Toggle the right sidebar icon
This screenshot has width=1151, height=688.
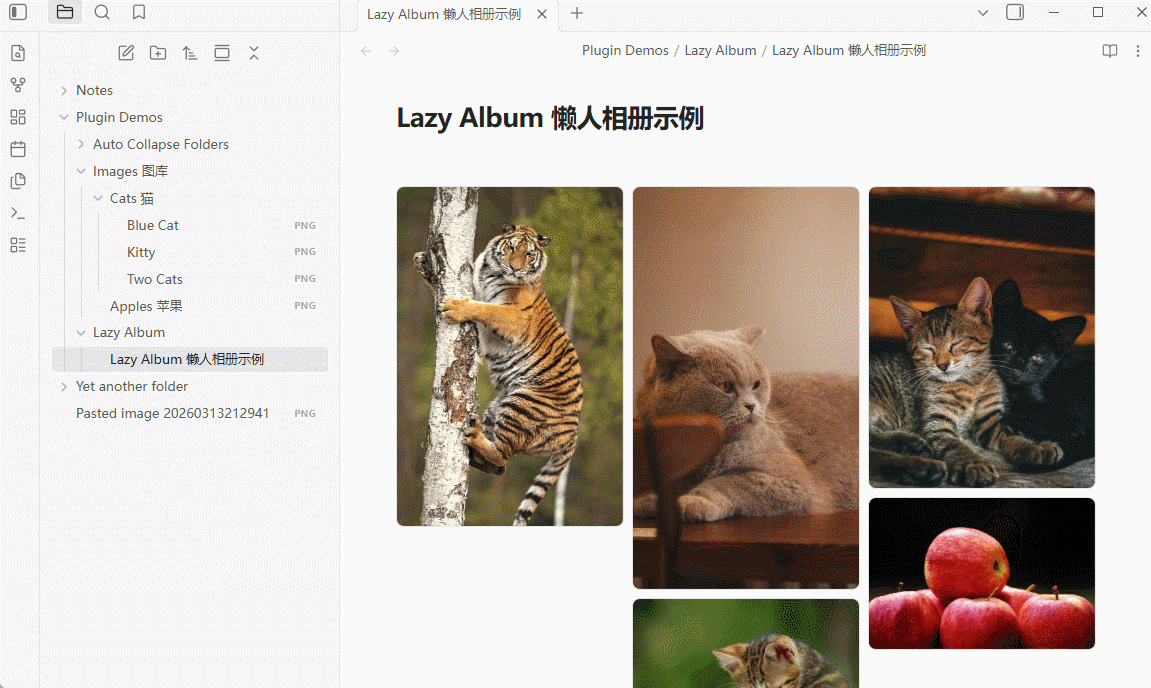click(1015, 12)
